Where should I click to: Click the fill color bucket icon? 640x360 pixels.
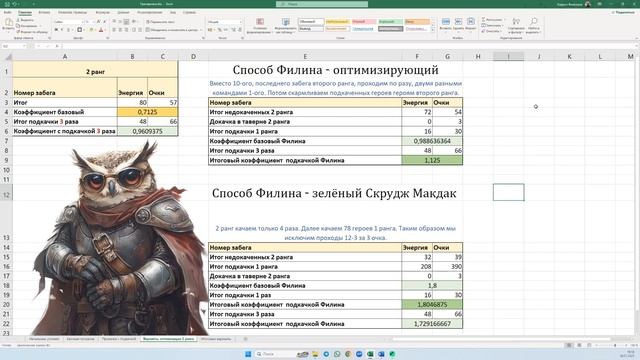click(x=92, y=29)
